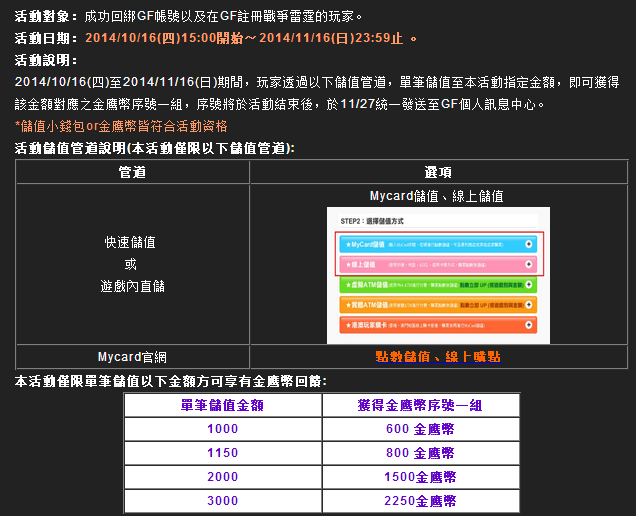Choose the ★虛擬ATM儲值 label on the green bar
The height and width of the screenshot is (516, 636).
[x=367, y=285]
